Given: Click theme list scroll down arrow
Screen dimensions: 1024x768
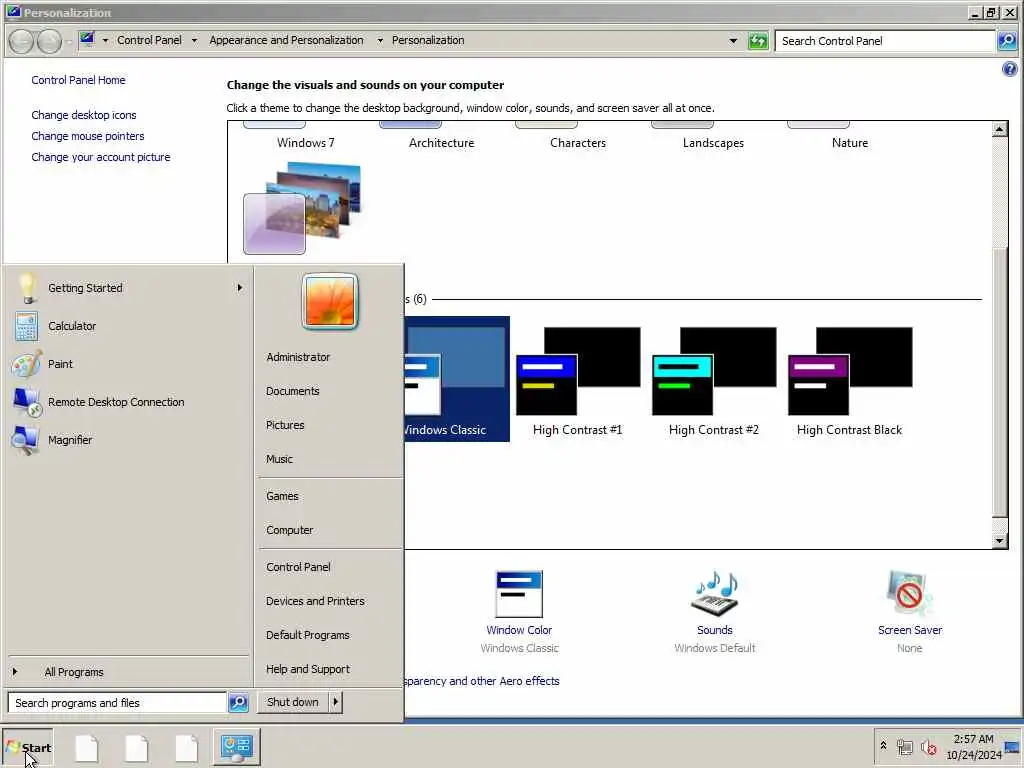Looking at the screenshot, I should [1000, 541].
